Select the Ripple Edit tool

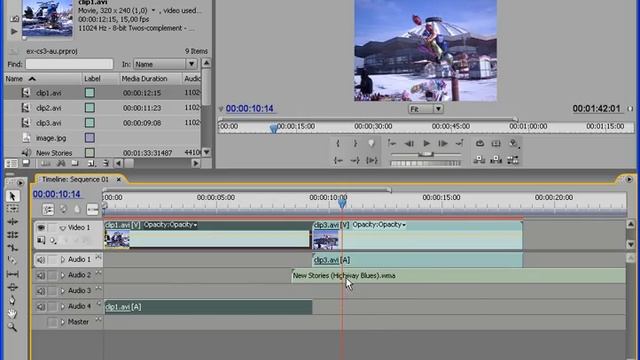pos(12,222)
